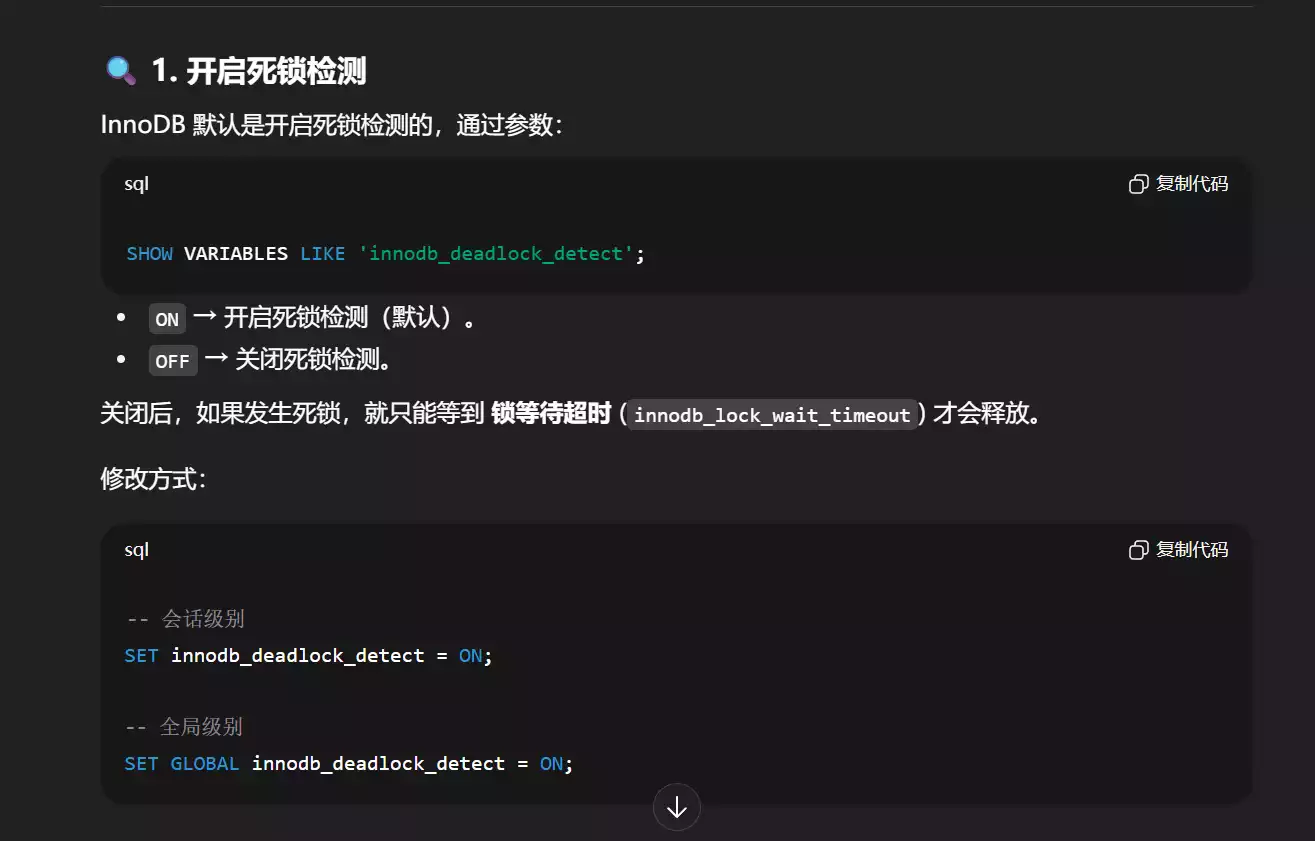Click the GLOBAL keyword in the last statement
The height and width of the screenshot is (841, 1315).
coord(204,764)
